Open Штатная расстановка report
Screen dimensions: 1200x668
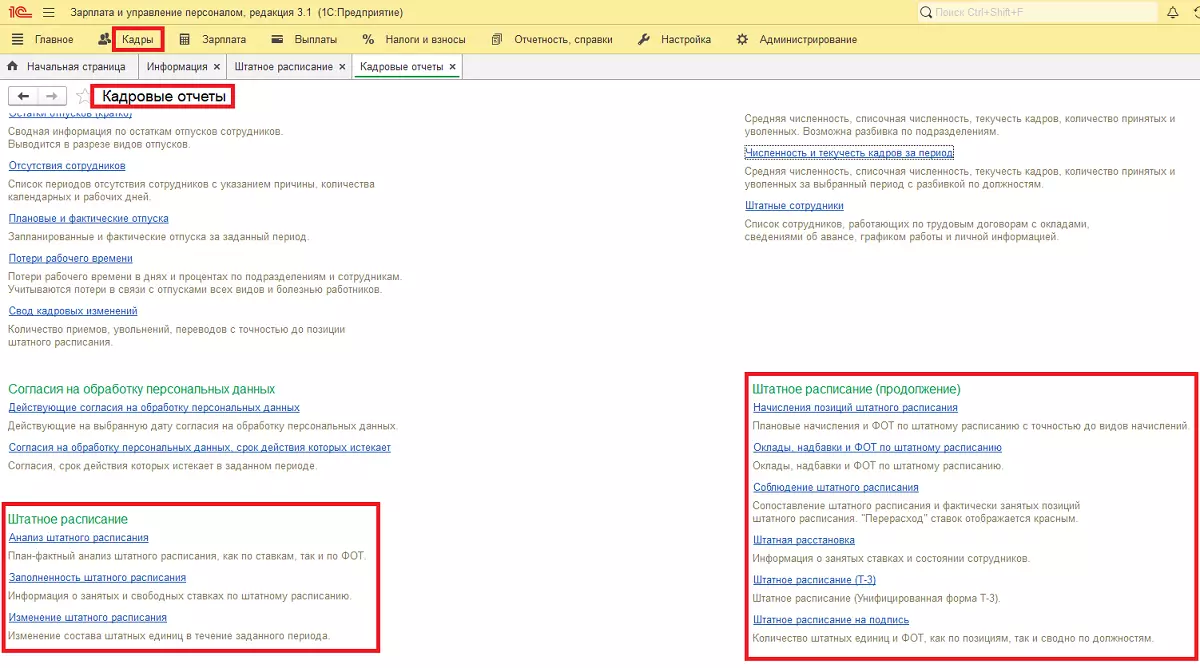803,540
